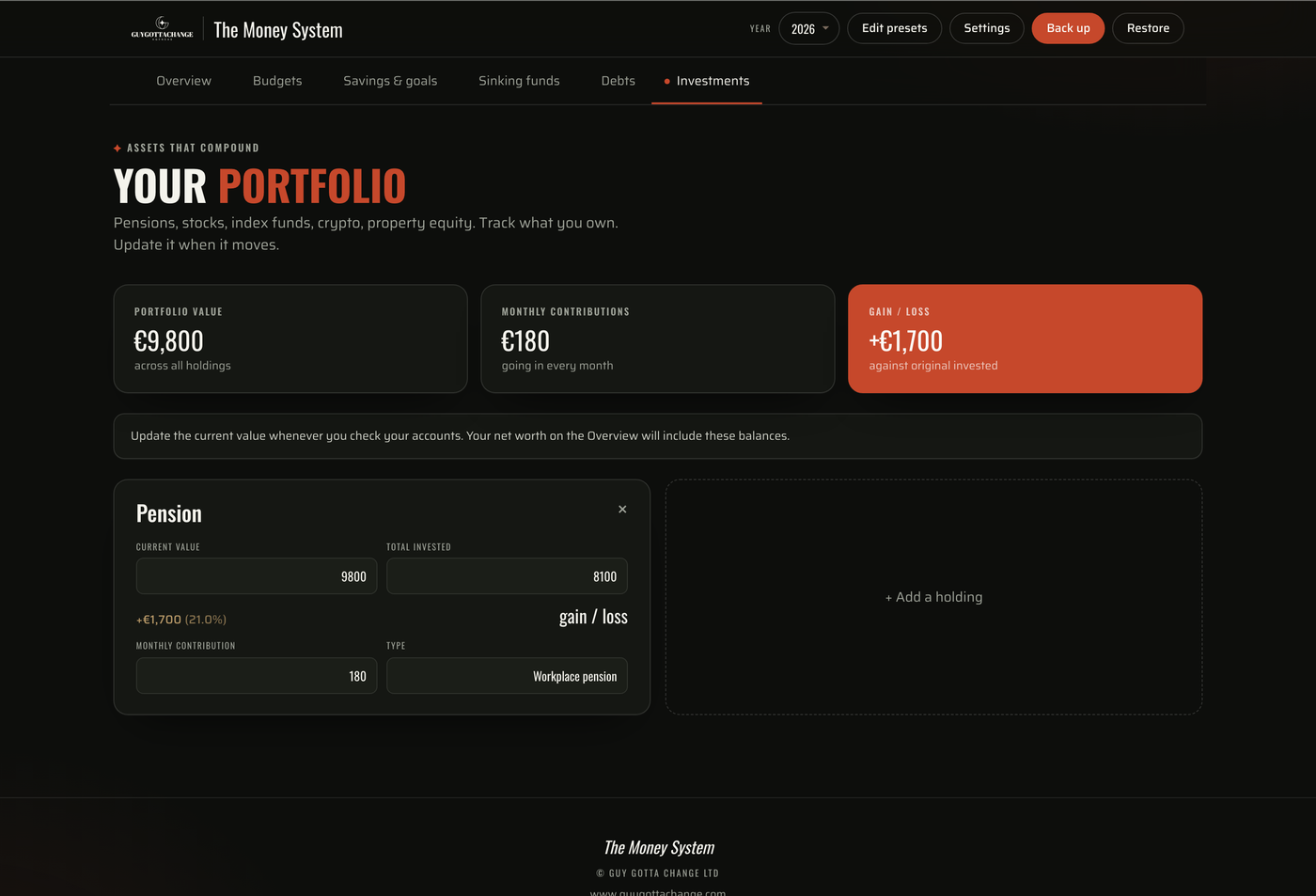The width and height of the screenshot is (1316, 896).
Task: Click The Money System header title
Action: [x=278, y=30]
